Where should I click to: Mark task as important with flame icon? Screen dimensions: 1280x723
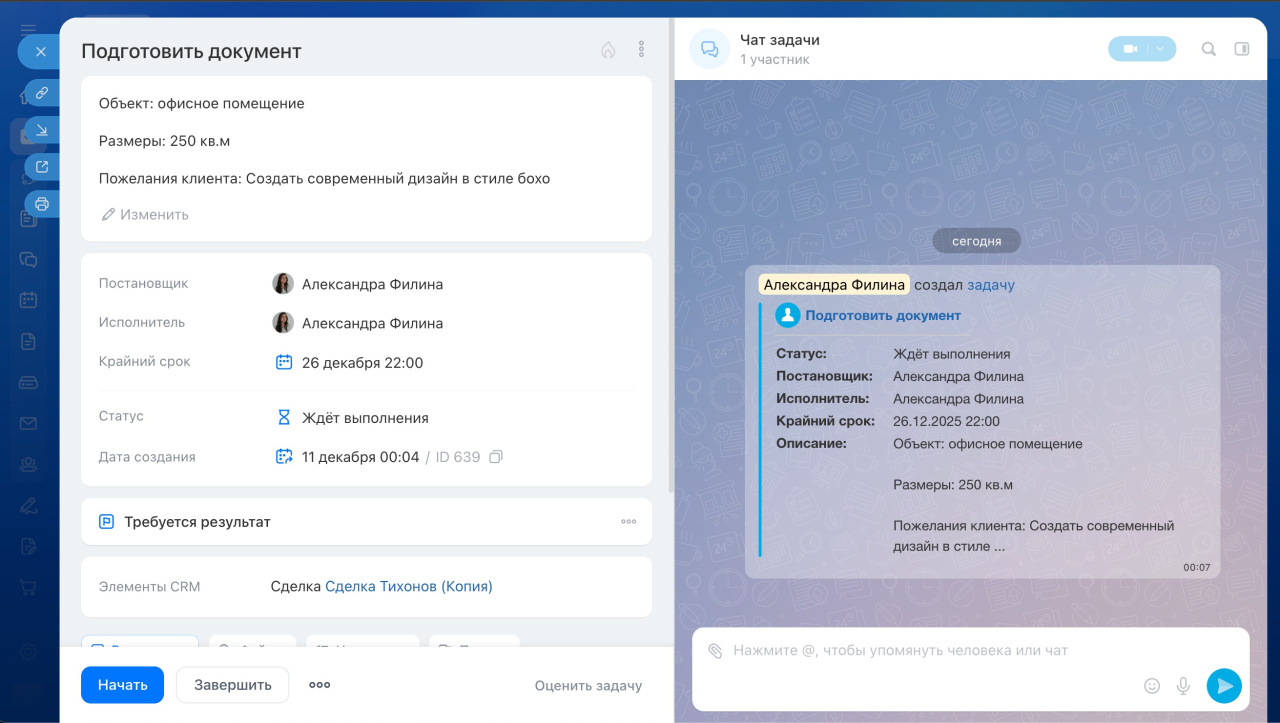pos(608,50)
